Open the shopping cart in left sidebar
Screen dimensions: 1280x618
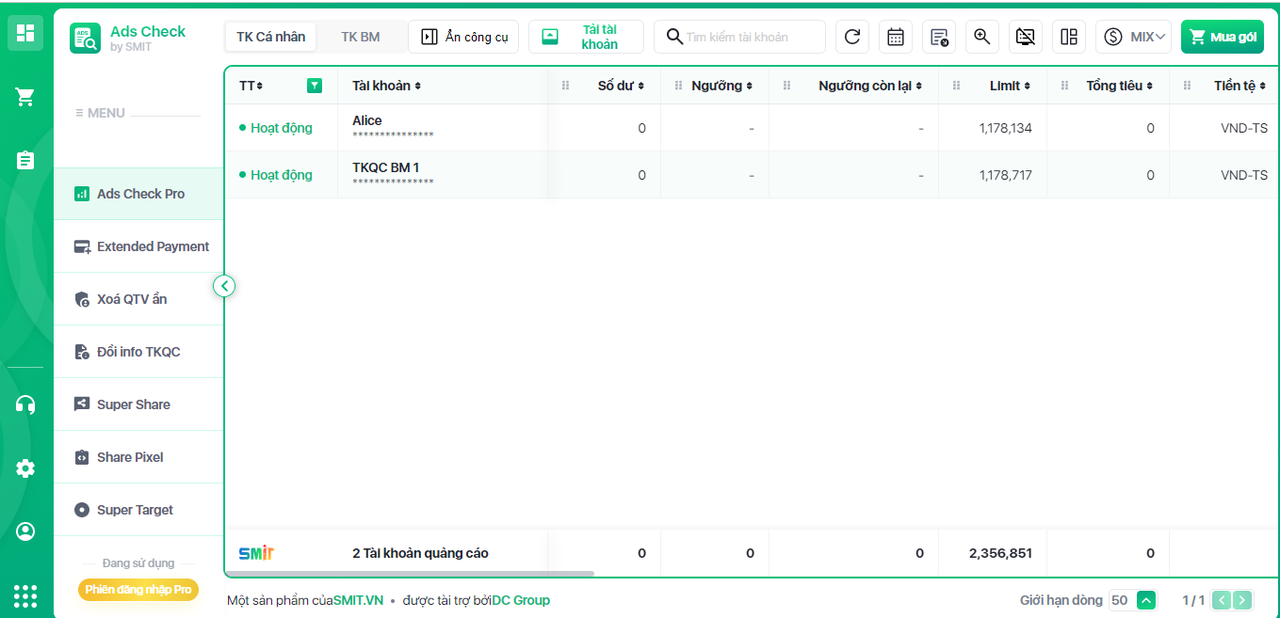(26, 97)
